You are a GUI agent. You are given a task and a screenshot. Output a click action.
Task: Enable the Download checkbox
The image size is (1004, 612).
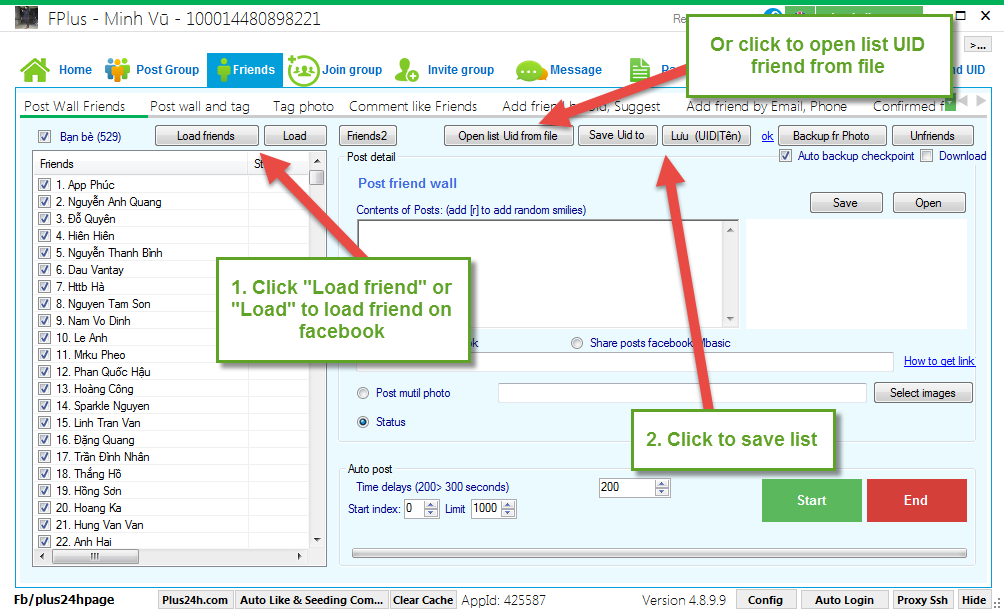tap(927, 156)
